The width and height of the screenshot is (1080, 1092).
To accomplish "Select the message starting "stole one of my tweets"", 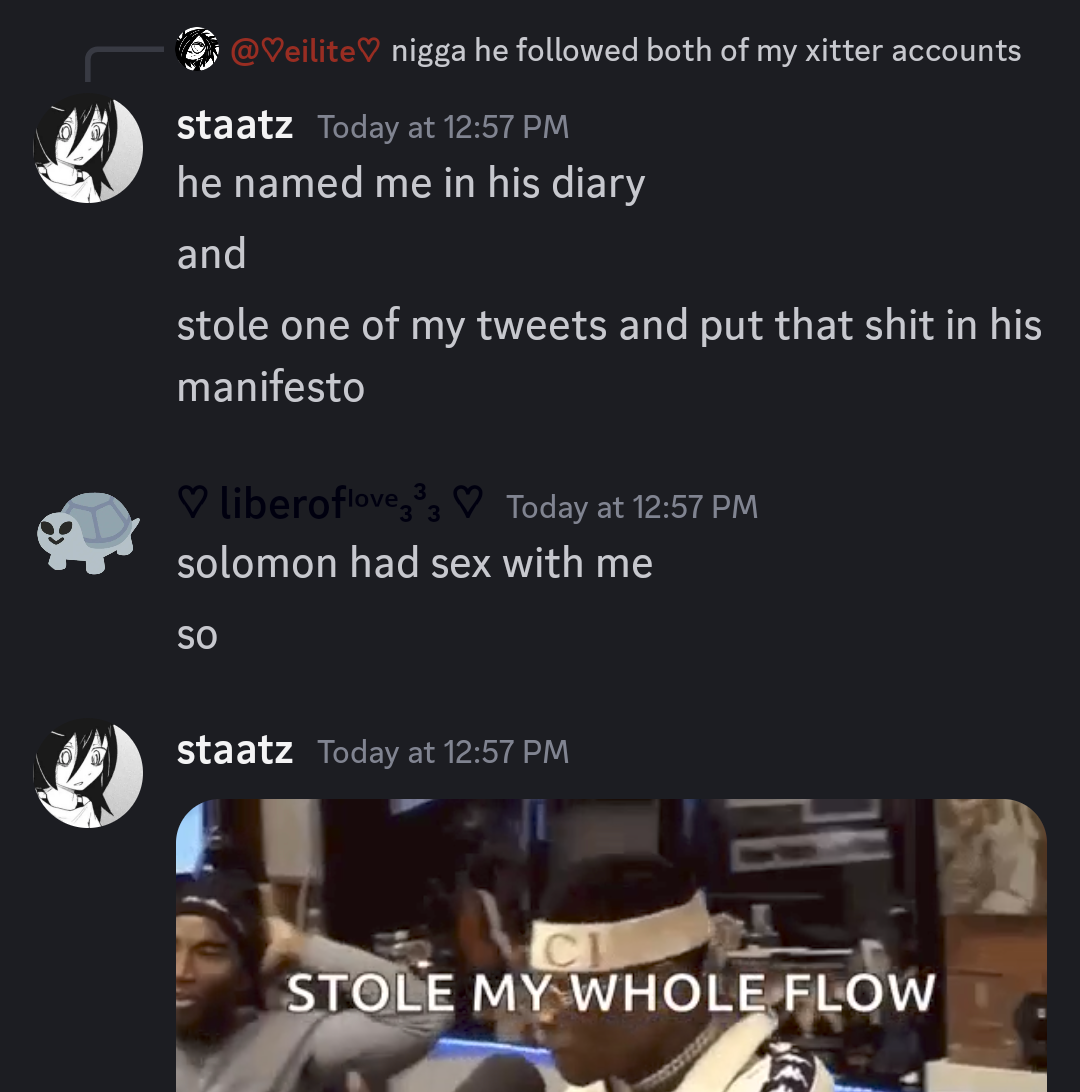I will pos(608,326).
